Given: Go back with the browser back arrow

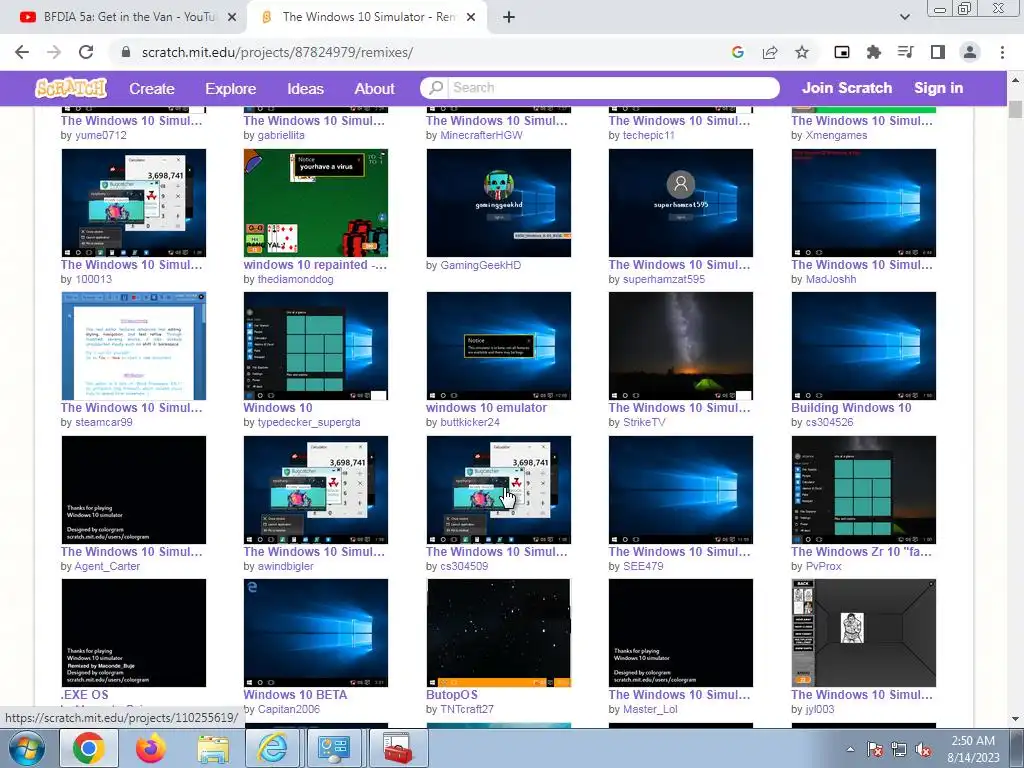Looking at the screenshot, I should 22,52.
